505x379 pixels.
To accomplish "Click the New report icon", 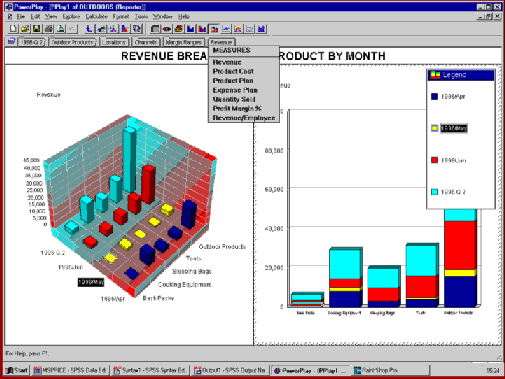I will 13,29.
